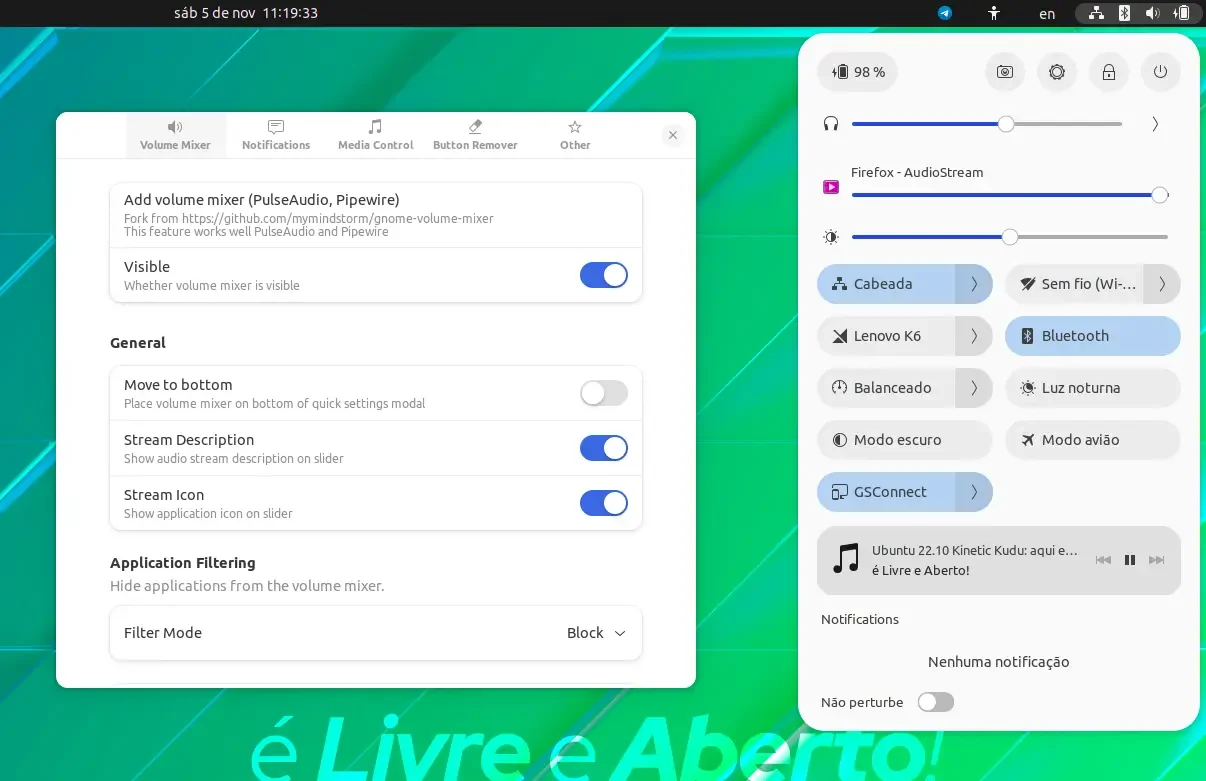Expand the GSConnect submenu arrow
The width and height of the screenshot is (1206, 781).
click(974, 492)
